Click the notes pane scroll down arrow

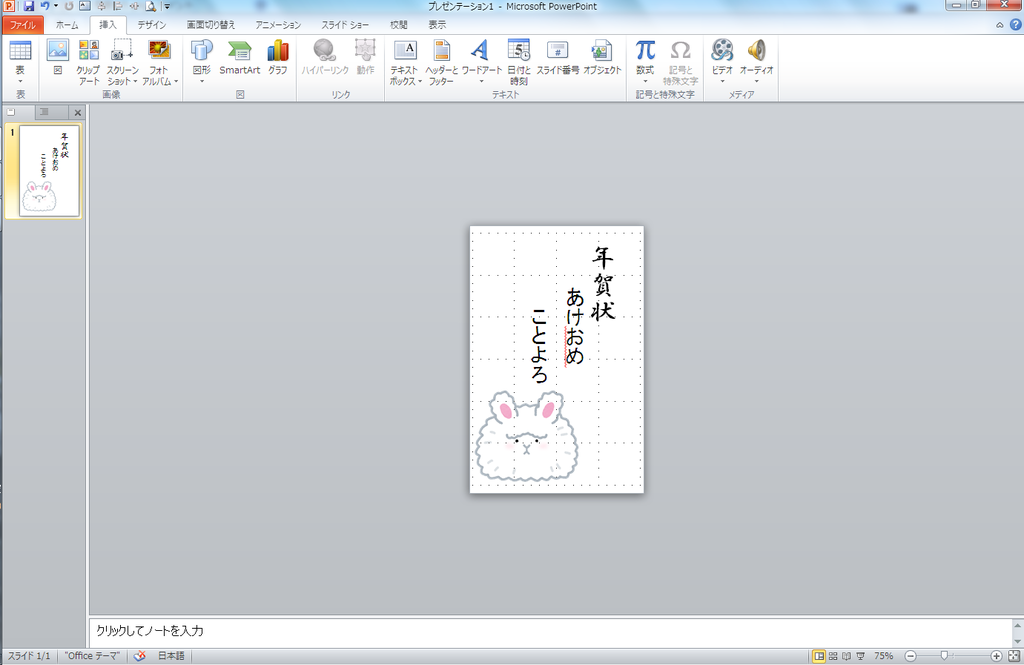point(1017,641)
